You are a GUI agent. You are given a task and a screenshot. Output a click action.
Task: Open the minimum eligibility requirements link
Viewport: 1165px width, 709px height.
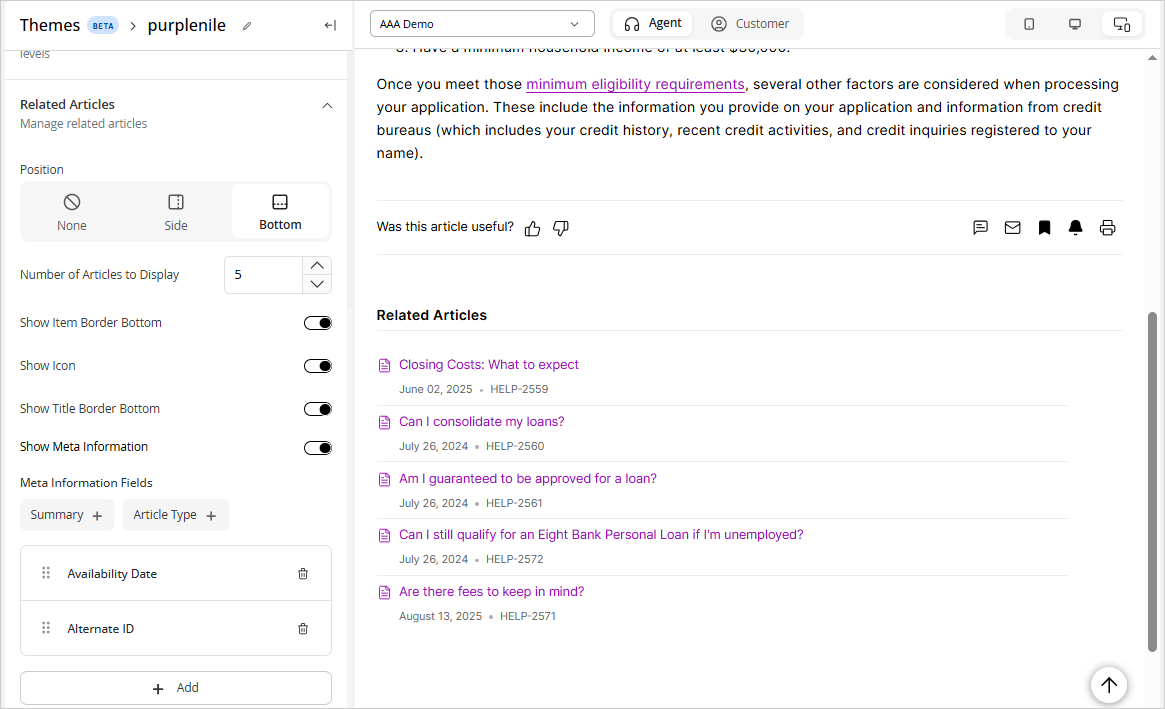(x=635, y=85)
